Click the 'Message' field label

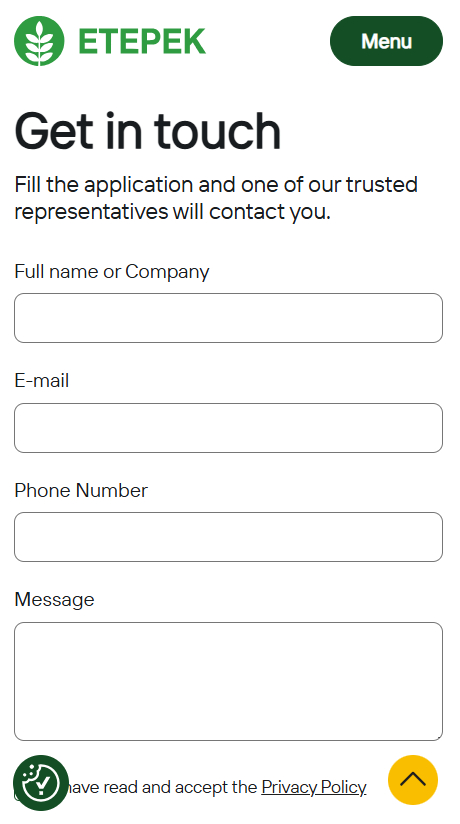coord(54,600)
